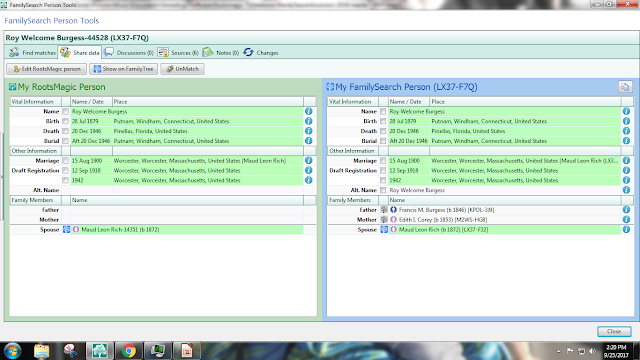640x360 pixels.
Task: Click the UnMatch button
Action: [x=182, y=69]
